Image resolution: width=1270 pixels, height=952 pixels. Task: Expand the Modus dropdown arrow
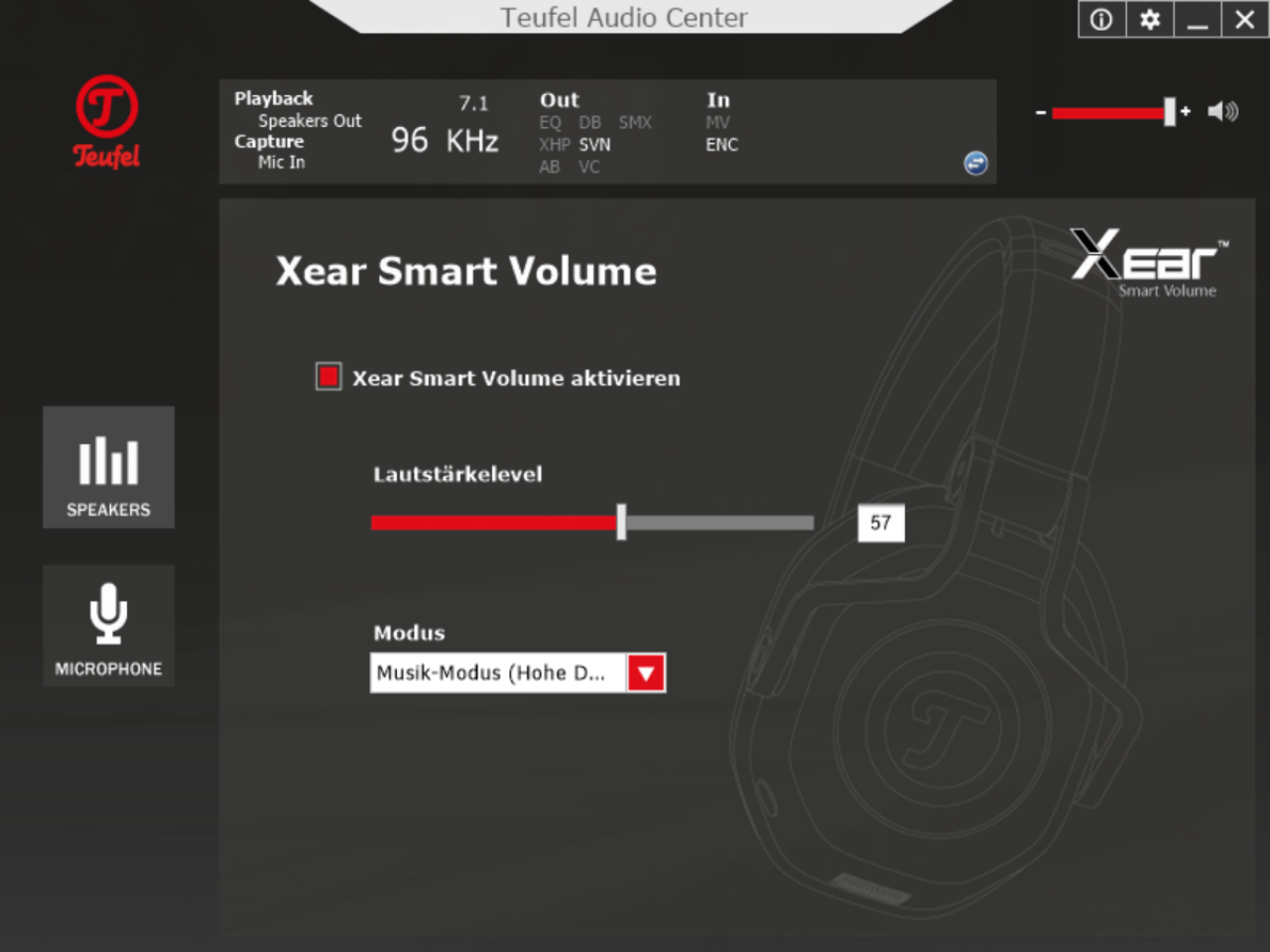(x=646, y=673)
